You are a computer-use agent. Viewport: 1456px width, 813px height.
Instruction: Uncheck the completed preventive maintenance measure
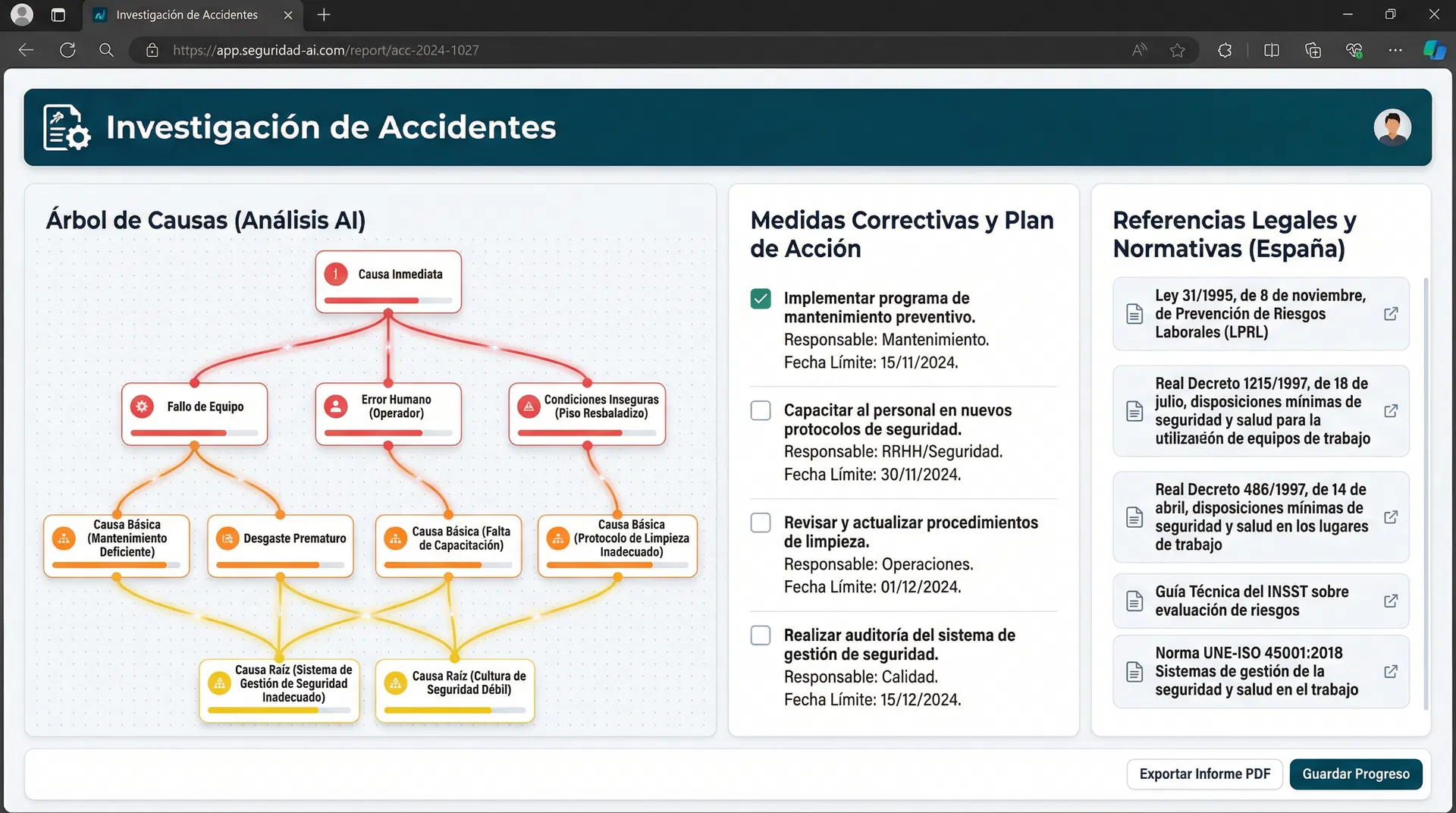pyautogui.click(x=760, y=298)
